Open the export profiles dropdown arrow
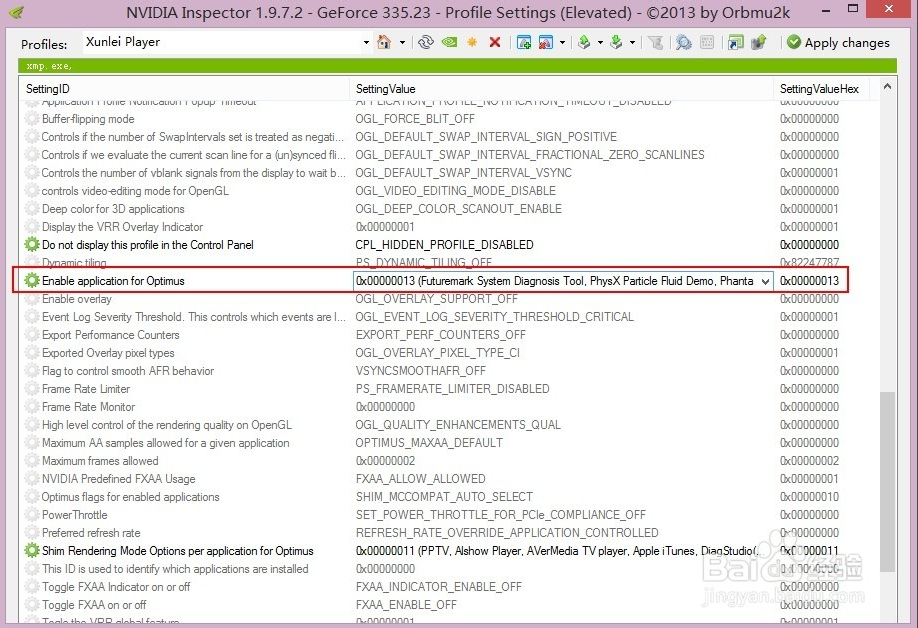Image resolution: width=918 pixels, height=628 pixels. click(600, 43)
